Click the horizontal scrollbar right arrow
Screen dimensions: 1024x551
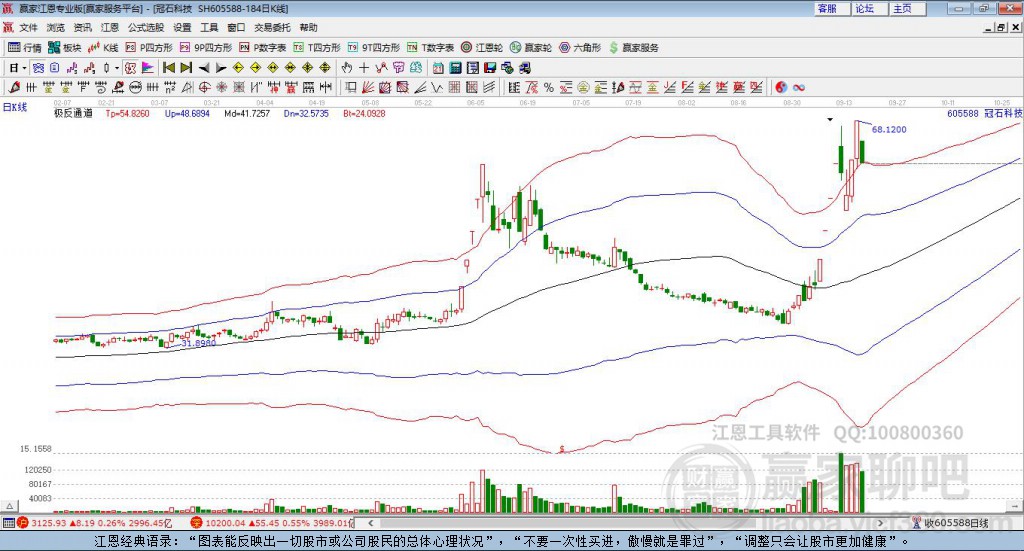point(880,523)
